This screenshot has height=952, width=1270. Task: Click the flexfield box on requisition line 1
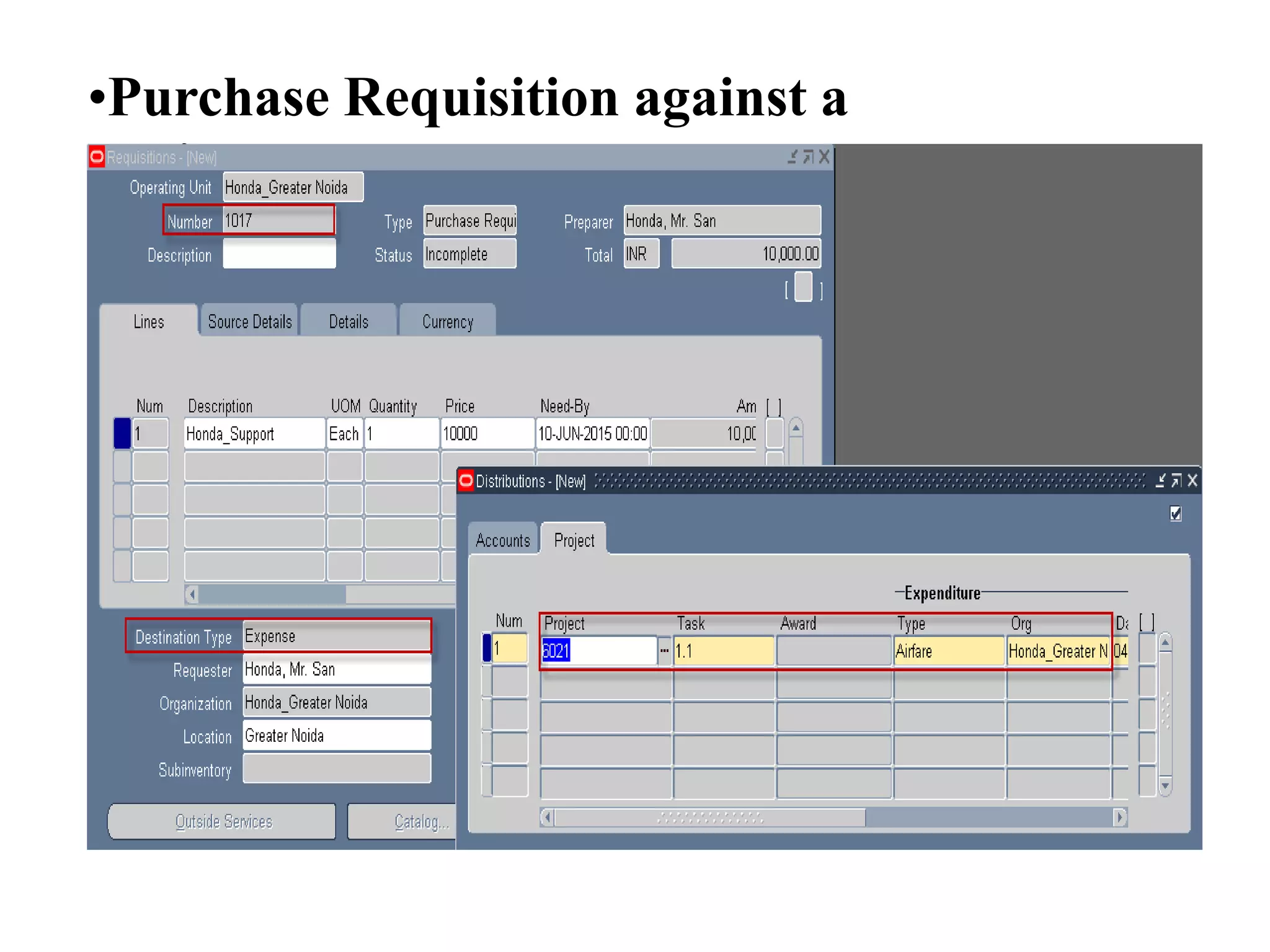775,433
